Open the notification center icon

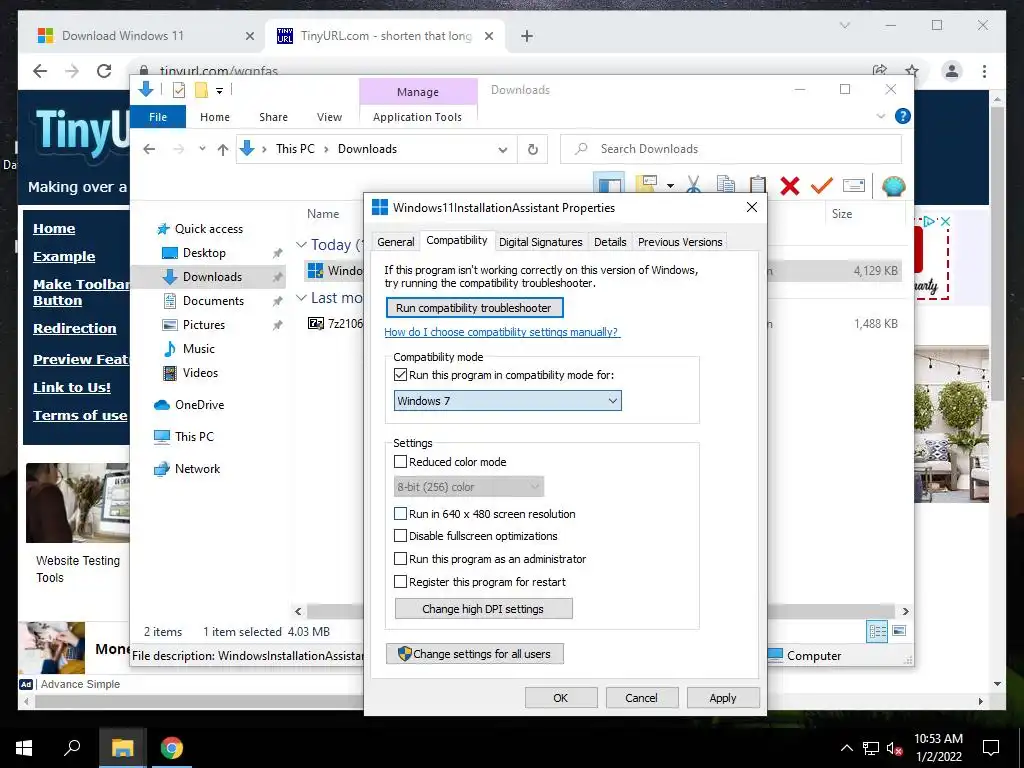click(991, 748)
